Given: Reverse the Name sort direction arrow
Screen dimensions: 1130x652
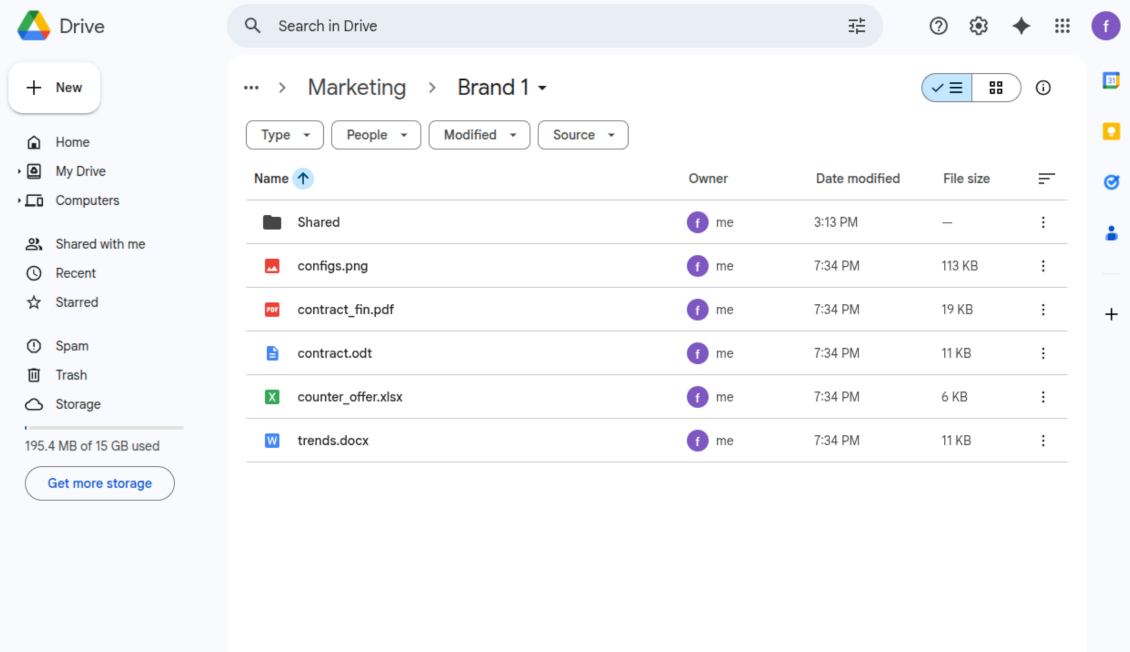Looking at the screenshot, I should [303, 178].
